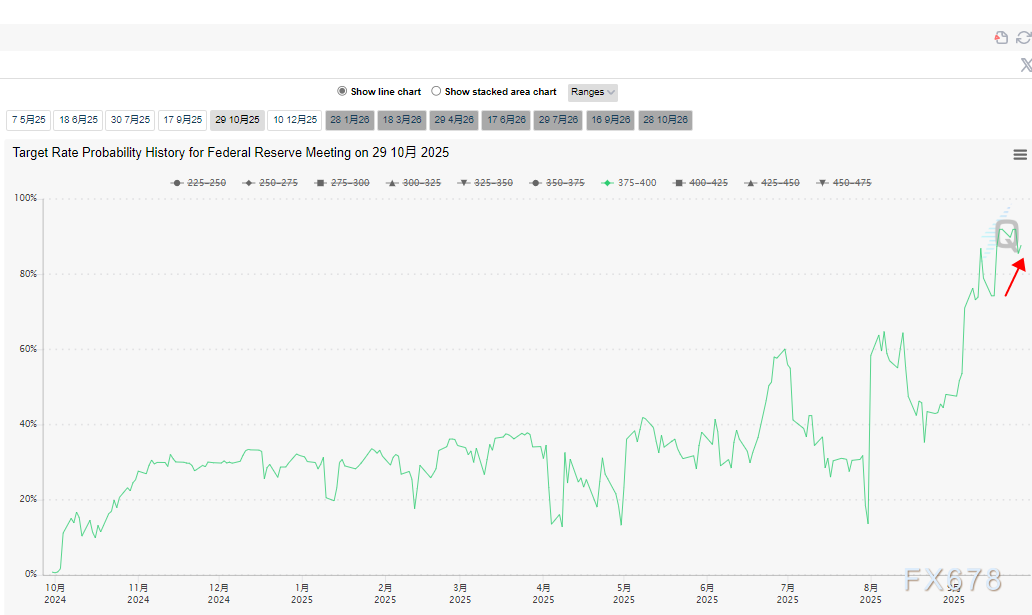Toggle the 400-425 legend entry
Screen dimensions: 1032x615
pos(701,183)
